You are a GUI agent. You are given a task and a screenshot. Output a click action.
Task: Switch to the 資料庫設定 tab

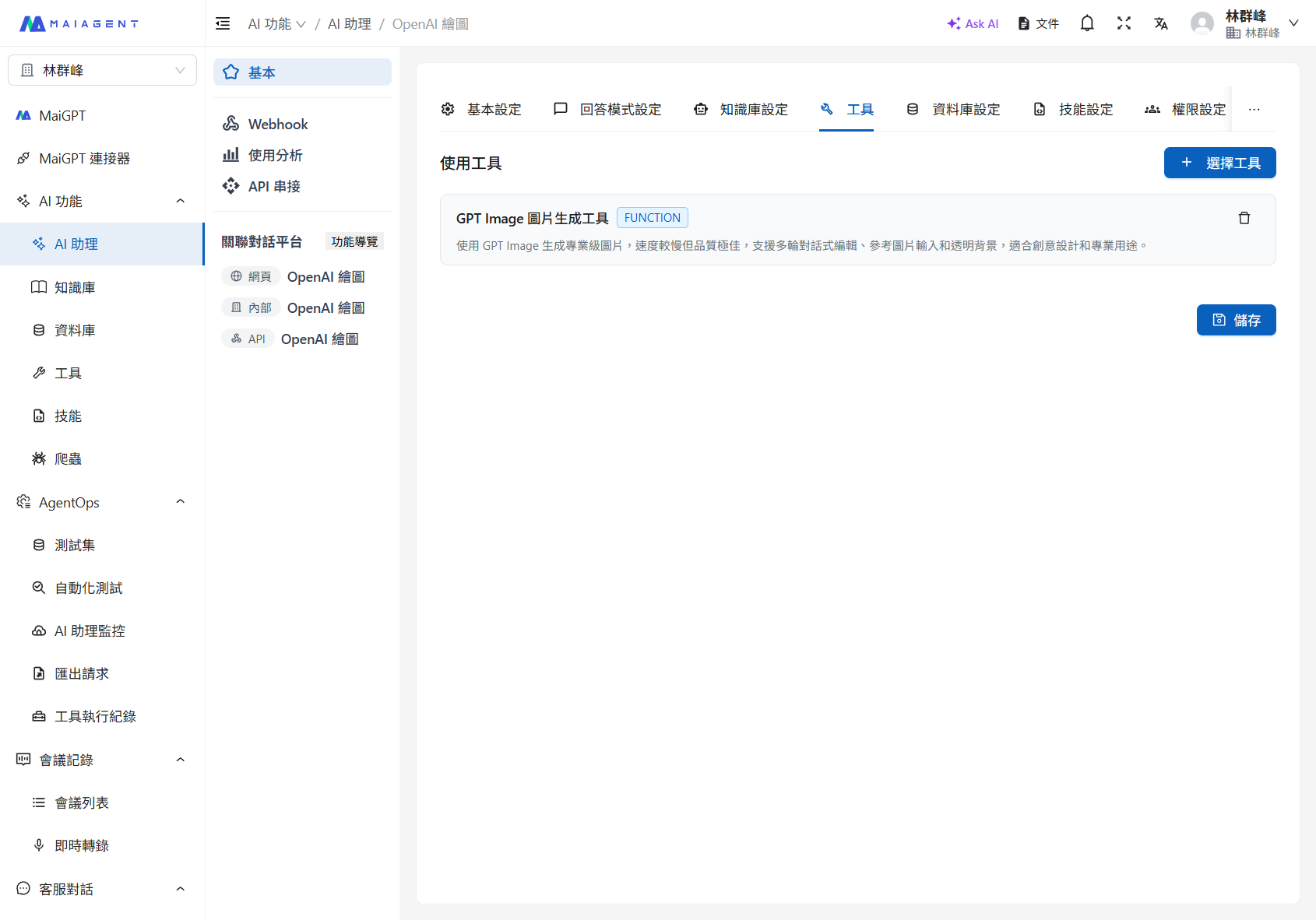(953, 109)
